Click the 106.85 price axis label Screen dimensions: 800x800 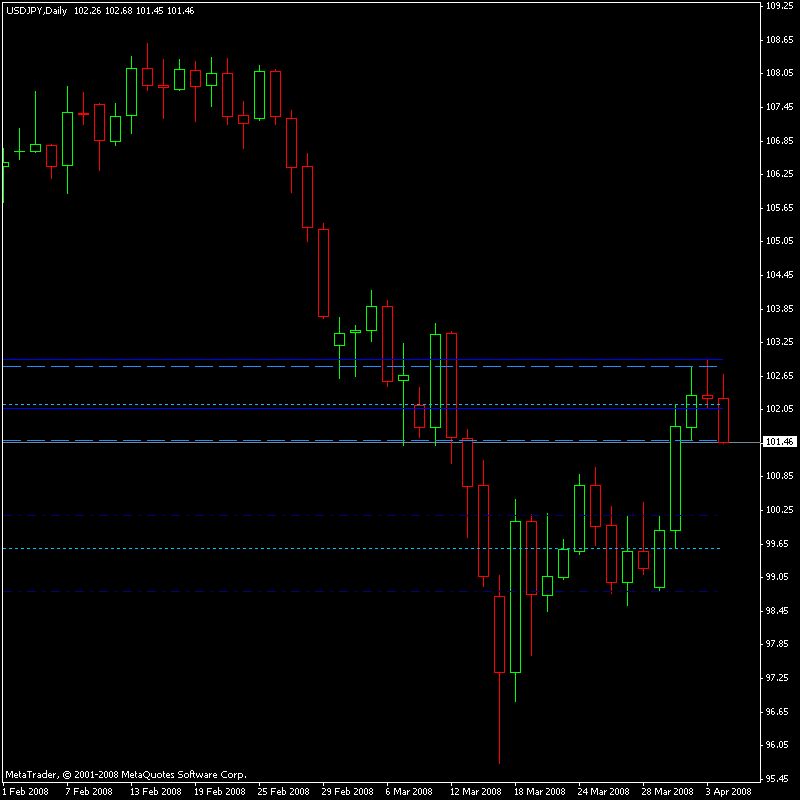tap(780, 141)
